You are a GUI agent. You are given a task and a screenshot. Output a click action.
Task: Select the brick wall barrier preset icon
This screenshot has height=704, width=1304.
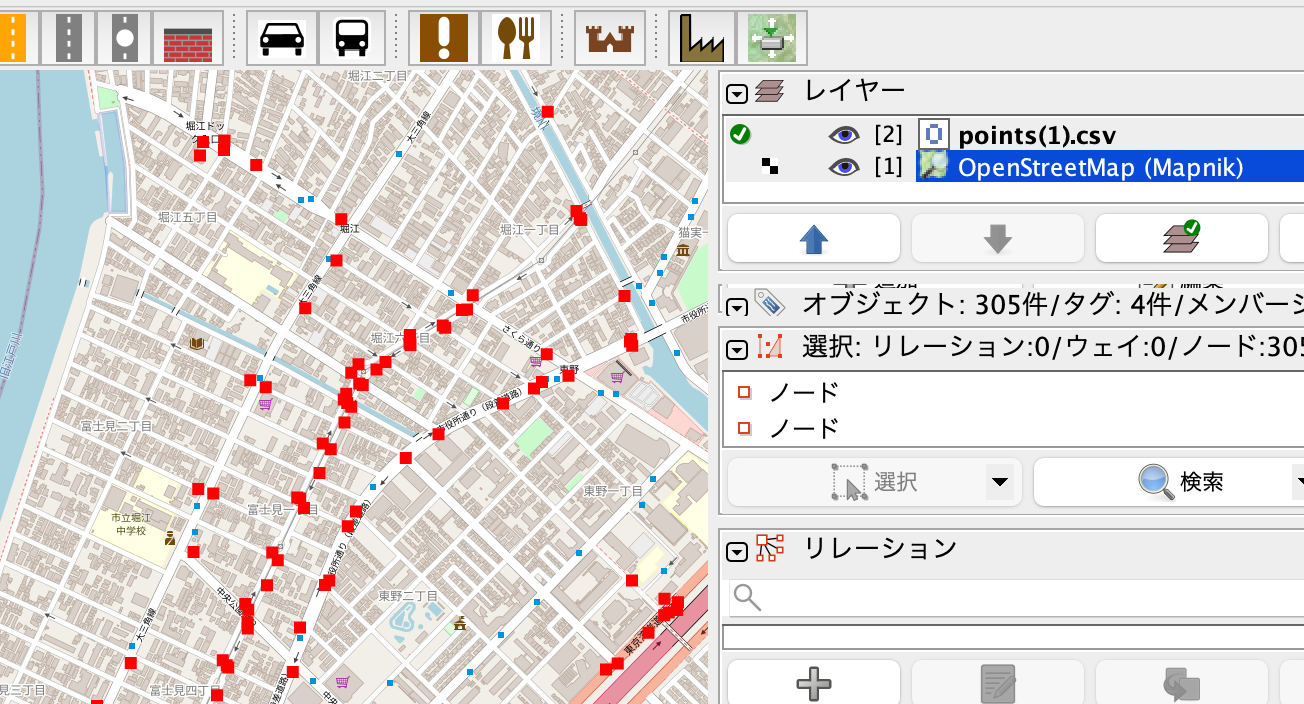188,37
